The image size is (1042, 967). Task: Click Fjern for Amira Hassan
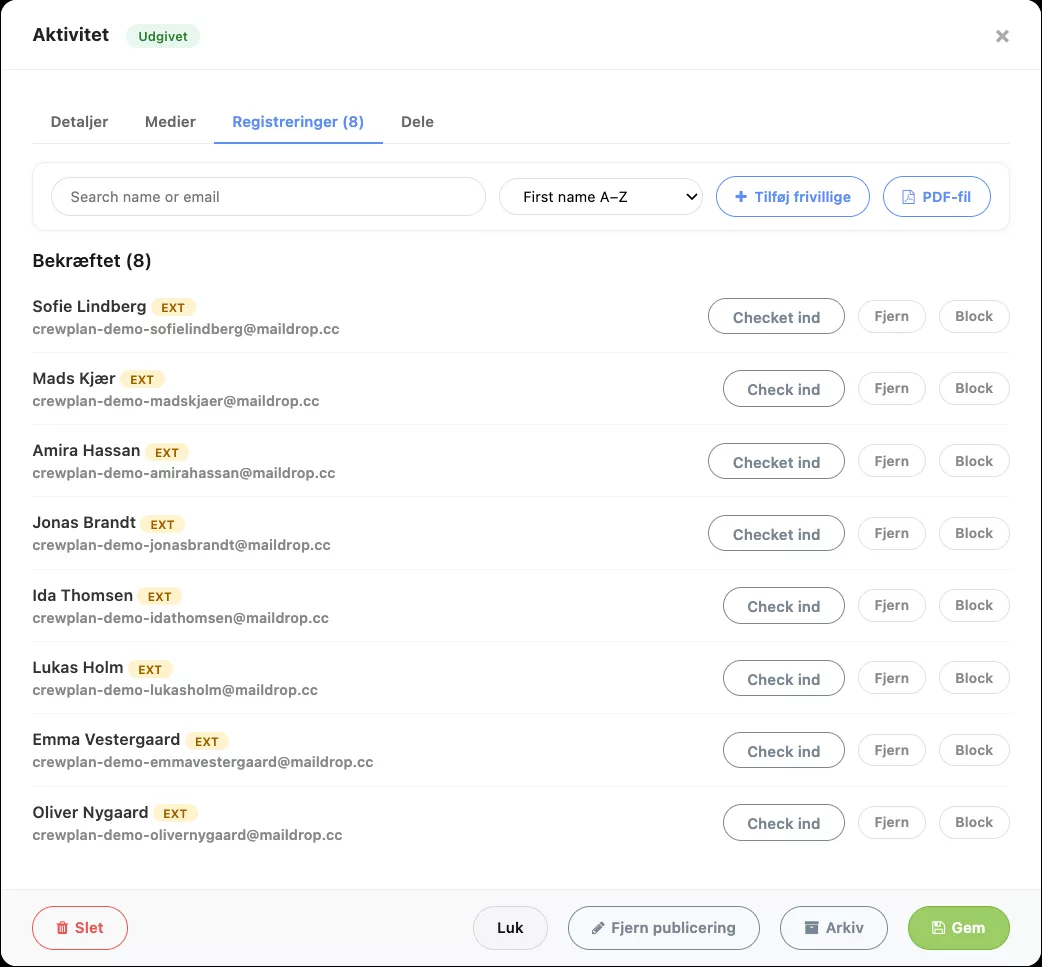click(x=892, y=461)
